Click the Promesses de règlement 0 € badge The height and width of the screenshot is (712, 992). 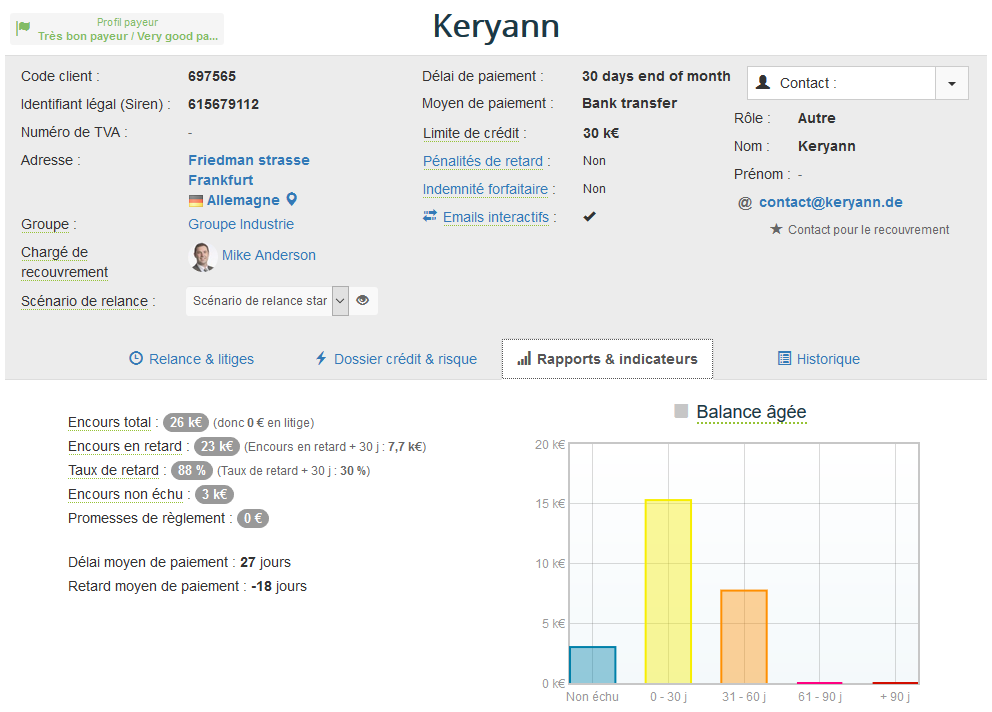[x=253, y=518]
